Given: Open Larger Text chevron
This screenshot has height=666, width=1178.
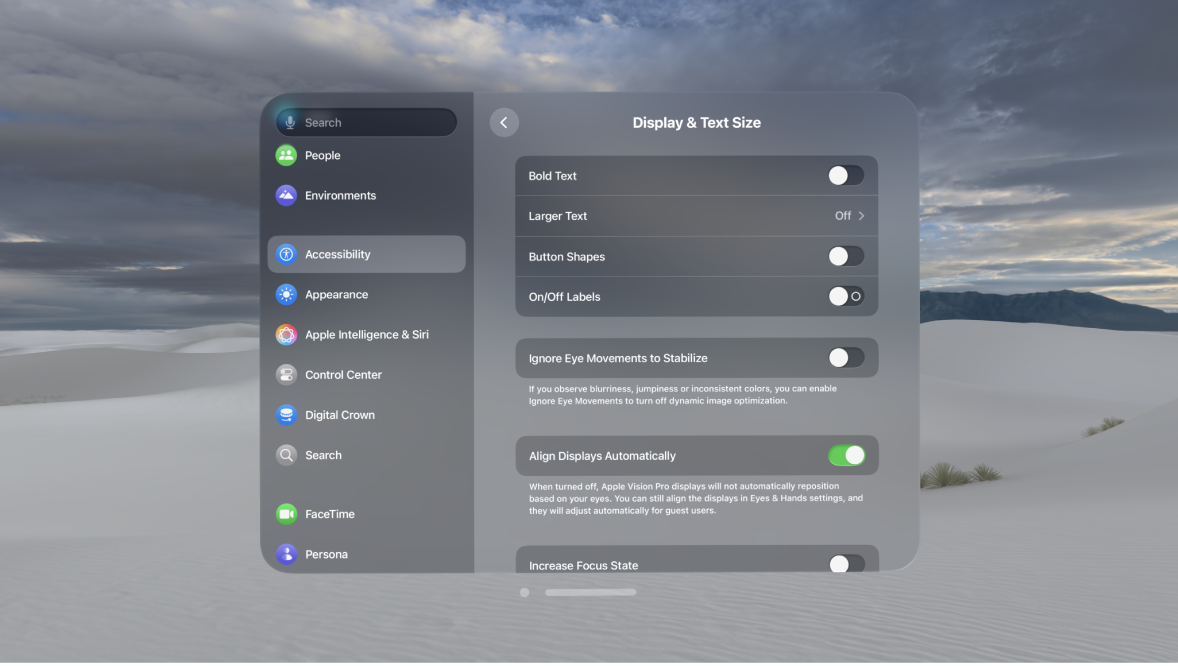Looking at the screenshot, I should [861, 216].
